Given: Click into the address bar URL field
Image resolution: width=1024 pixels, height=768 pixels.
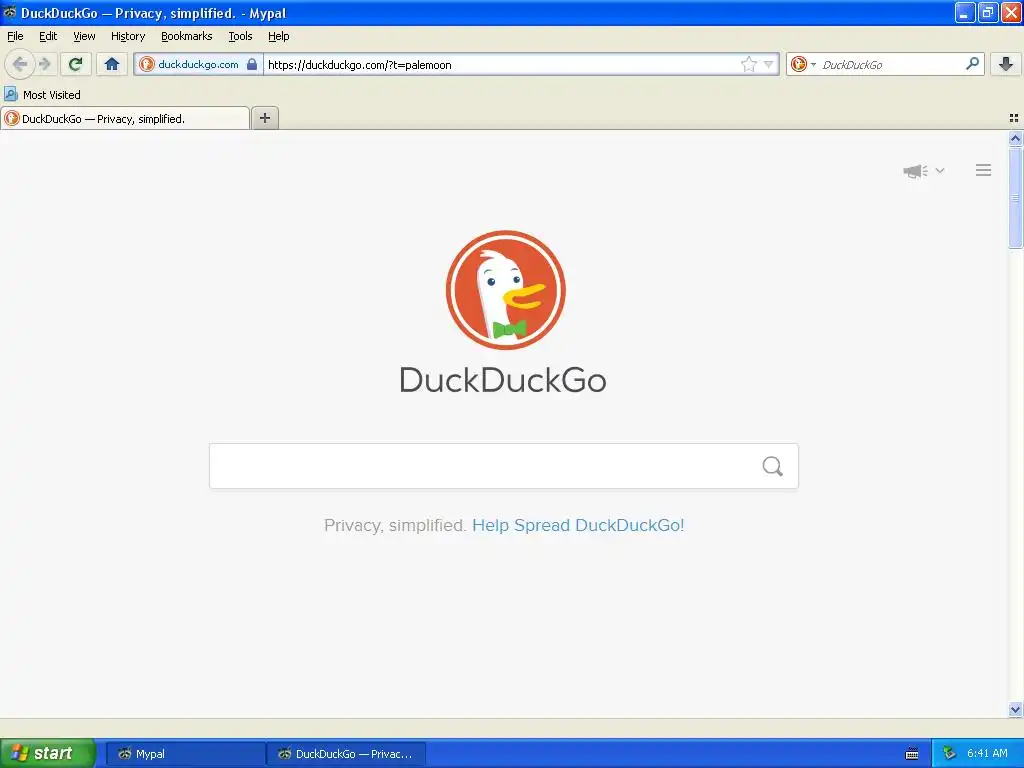Looking at the screenshot, I should click(x=503, y=64).
